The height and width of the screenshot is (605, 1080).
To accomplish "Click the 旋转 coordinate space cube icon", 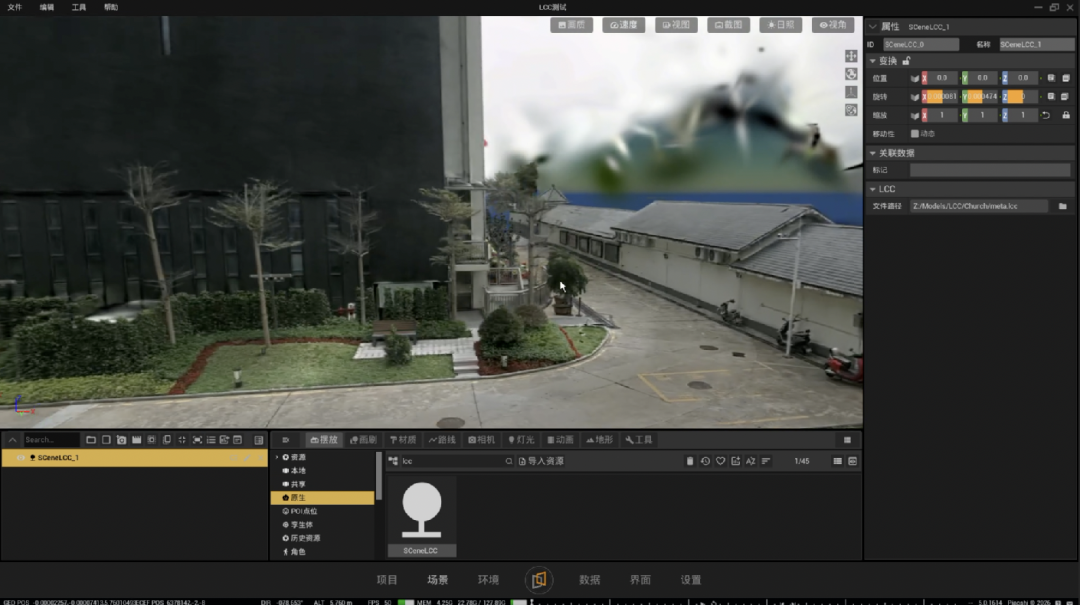I will click(x=915, y=97).
